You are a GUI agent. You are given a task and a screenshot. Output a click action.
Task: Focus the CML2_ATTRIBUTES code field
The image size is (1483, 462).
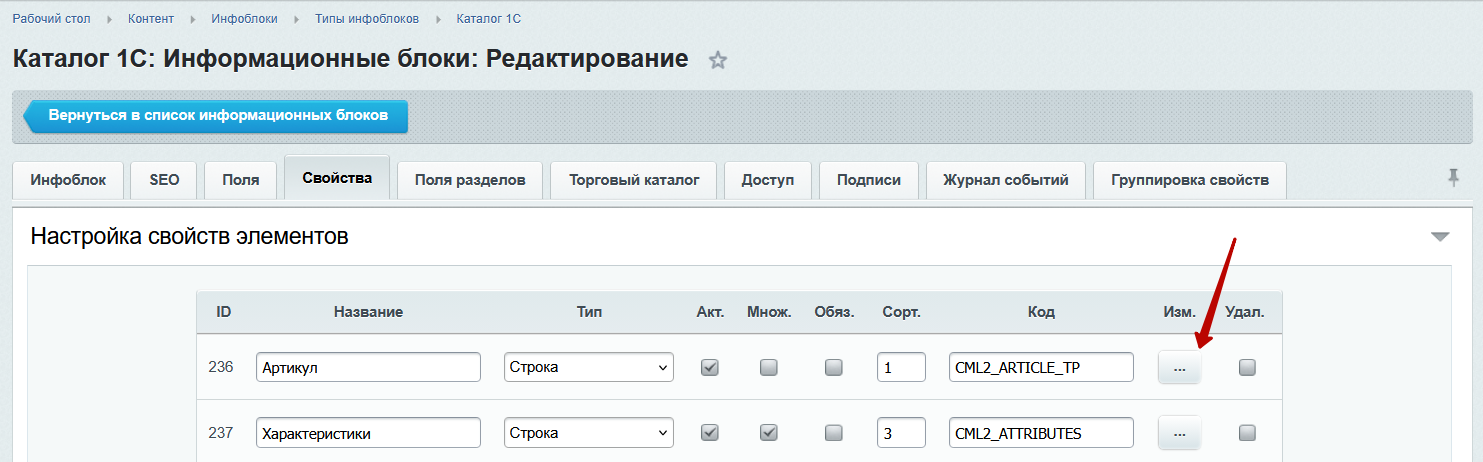(1041, 433)
